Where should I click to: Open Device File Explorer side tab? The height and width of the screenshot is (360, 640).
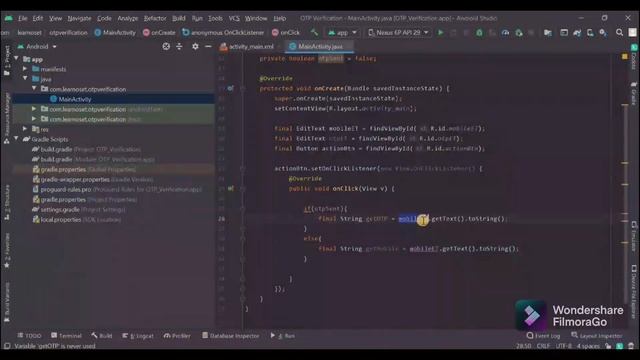(634, 292)
